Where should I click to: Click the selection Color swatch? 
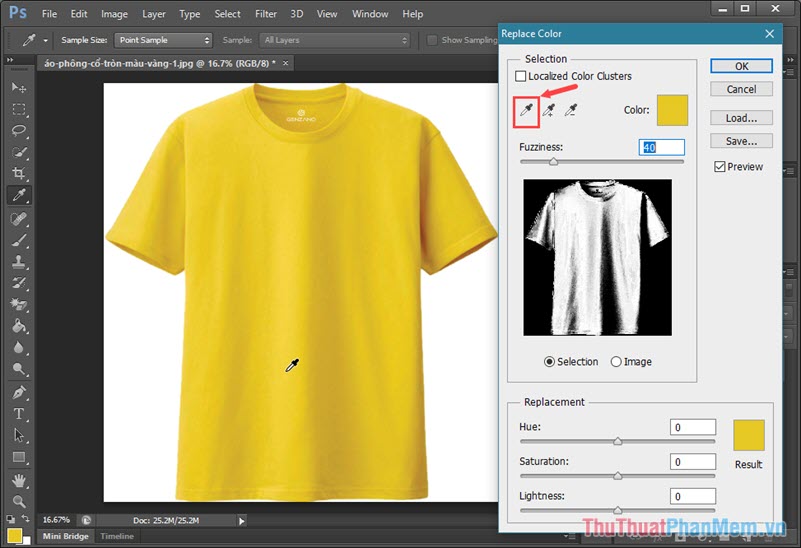point(672,110)
